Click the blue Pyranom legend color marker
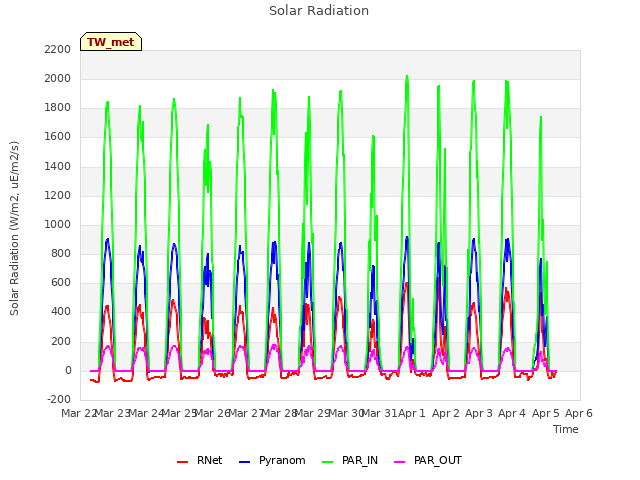The height and width of the screenshot is (480, 640). pyautogui.click(x=244, y=462)
